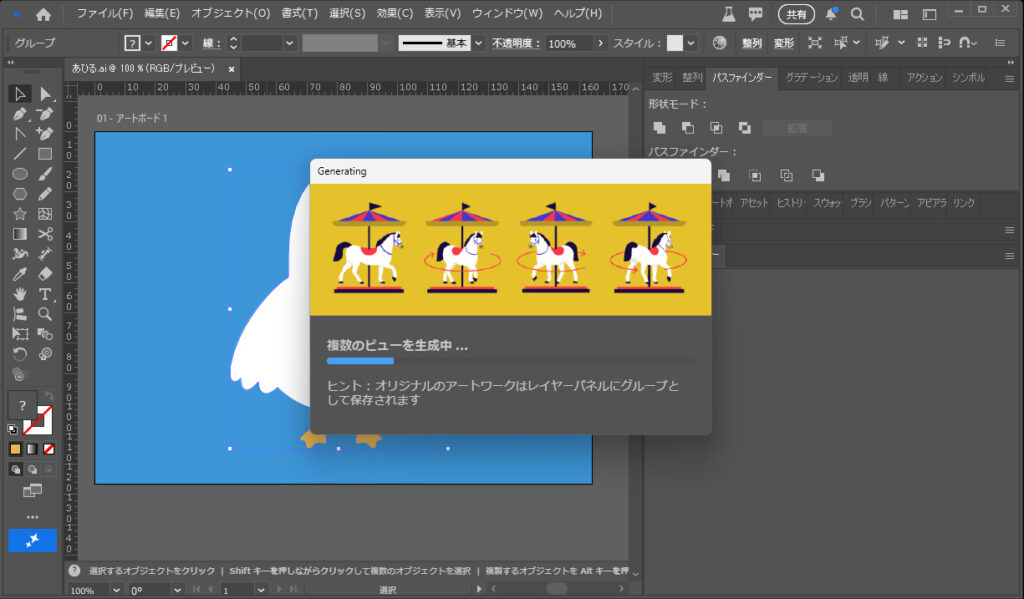Open the stroke profile 基本 dropdown
Image resolution: width=1024 pixels, height=599 pixels.
click(478, 44)
